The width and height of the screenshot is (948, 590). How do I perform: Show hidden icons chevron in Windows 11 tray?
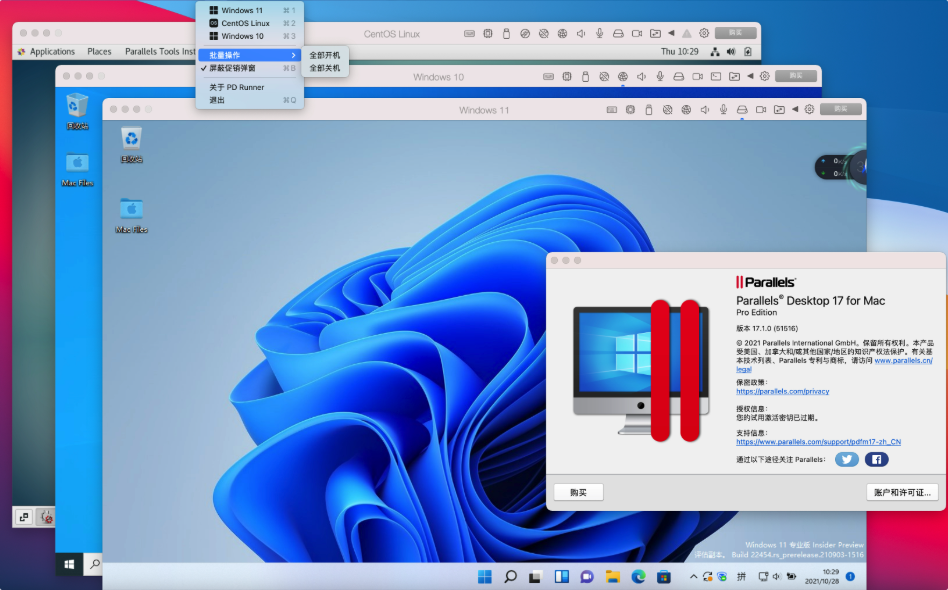click(693, 577)
